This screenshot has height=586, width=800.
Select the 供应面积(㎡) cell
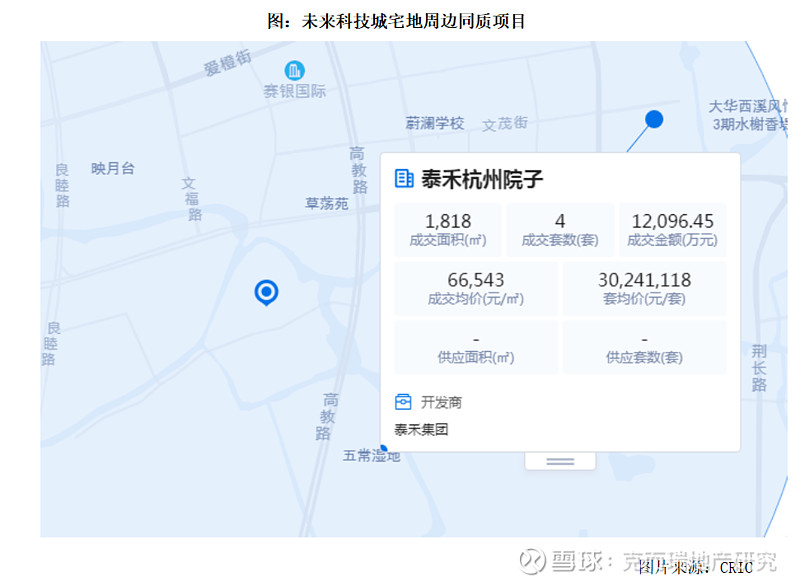(476, 347)
